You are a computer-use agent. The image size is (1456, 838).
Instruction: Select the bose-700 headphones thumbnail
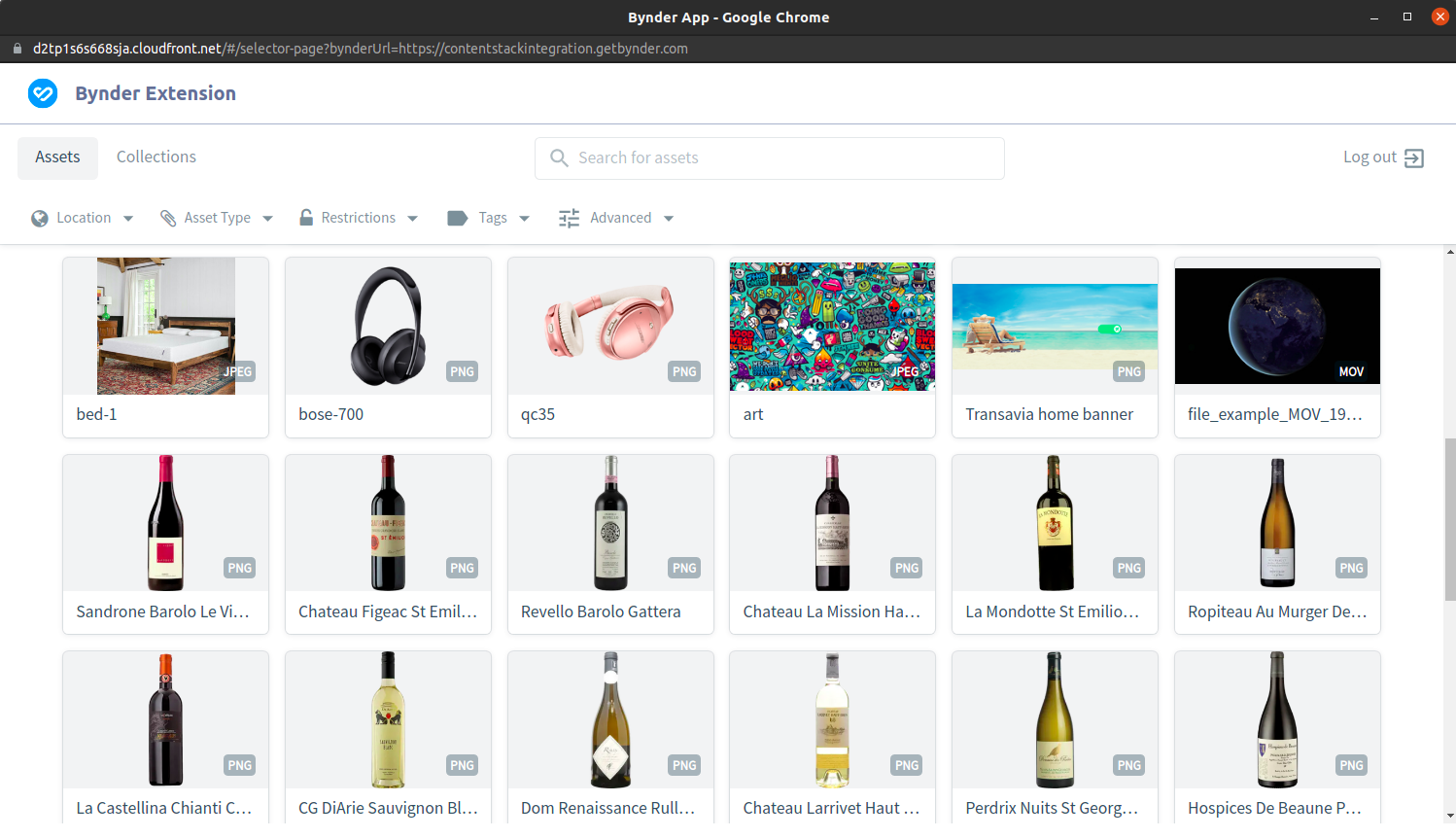(x=389, y=326)
